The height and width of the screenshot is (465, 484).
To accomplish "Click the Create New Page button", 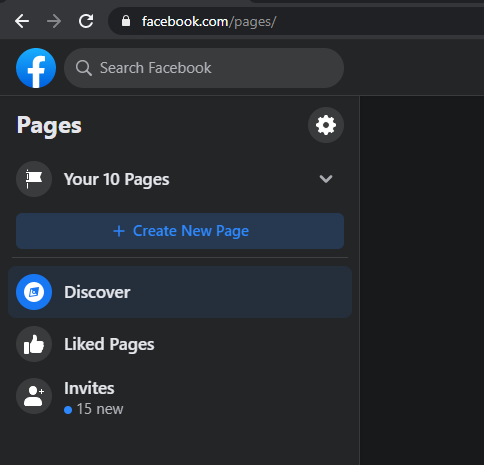I will [x=180, y=231].
